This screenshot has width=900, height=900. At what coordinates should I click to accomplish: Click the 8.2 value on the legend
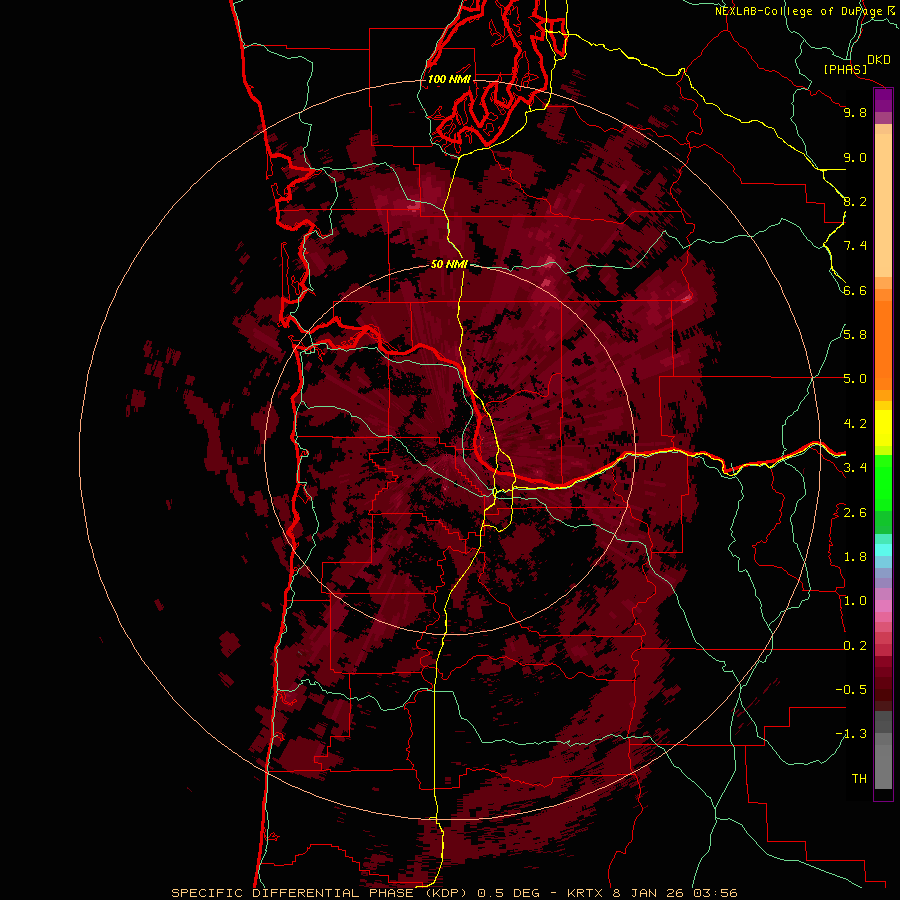click(x=855, y=201)
